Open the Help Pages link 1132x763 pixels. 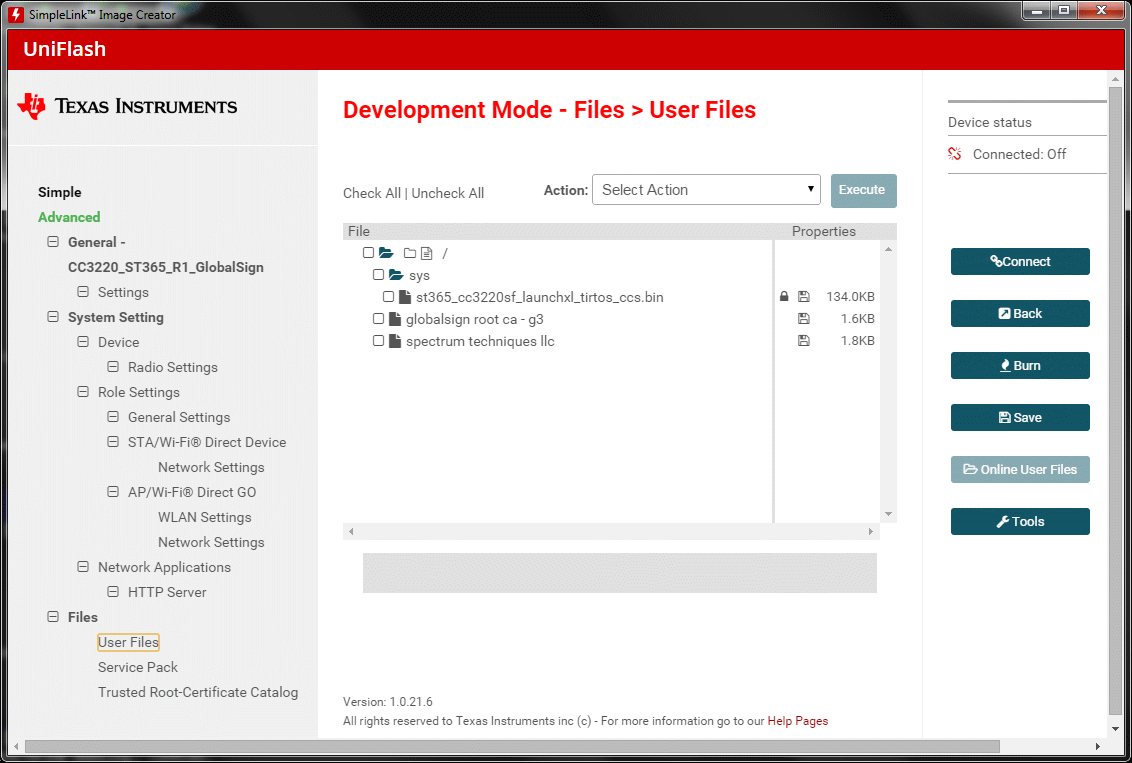(798, 721)
